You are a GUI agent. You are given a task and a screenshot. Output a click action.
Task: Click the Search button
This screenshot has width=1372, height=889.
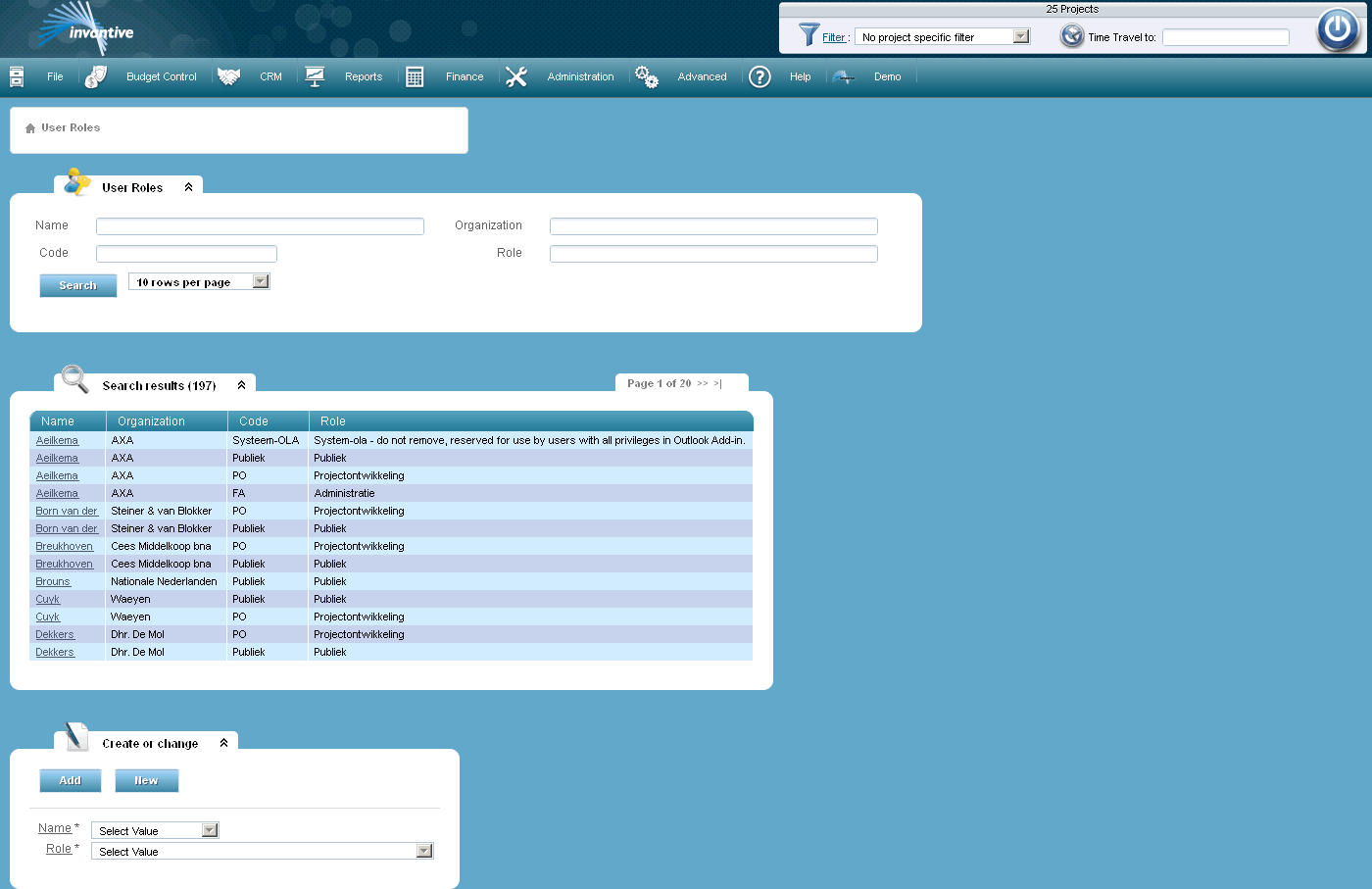pyautogui.click(x=78, y=285)
